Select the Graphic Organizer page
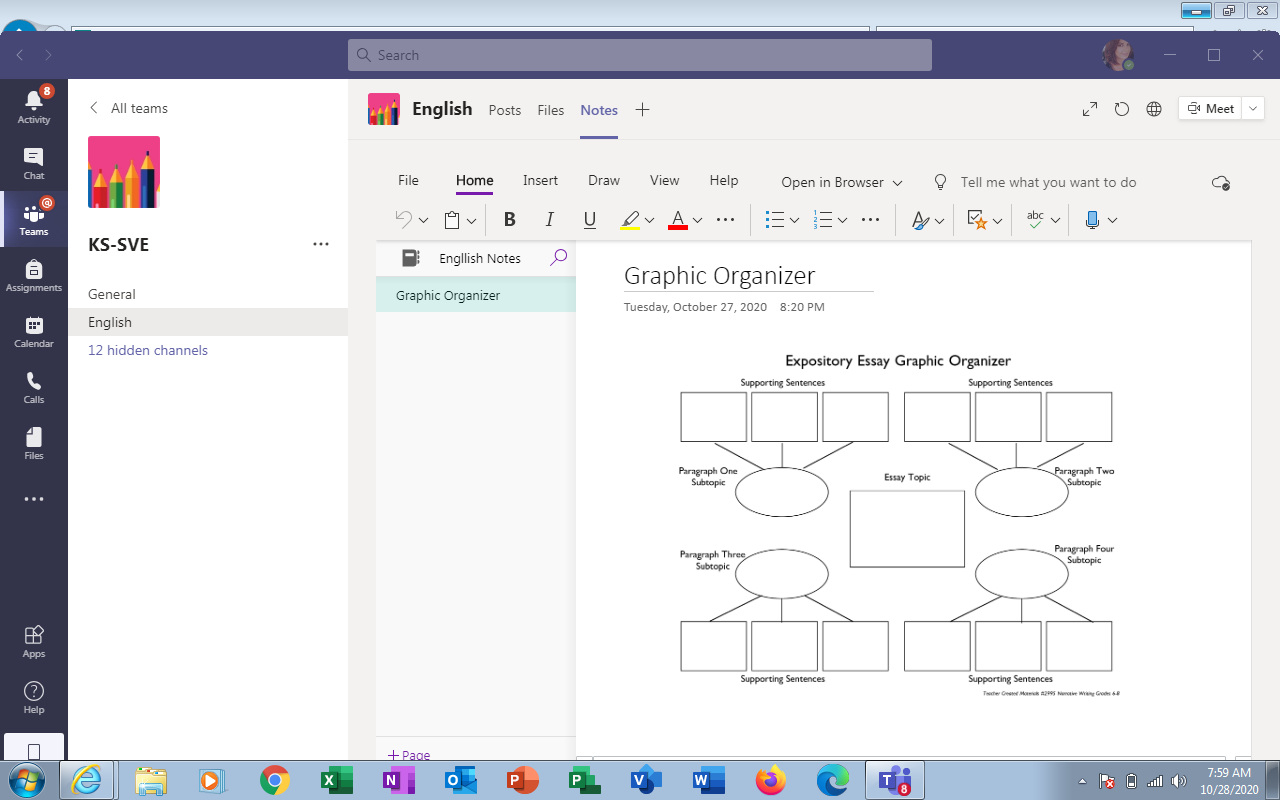 (476, 295)
